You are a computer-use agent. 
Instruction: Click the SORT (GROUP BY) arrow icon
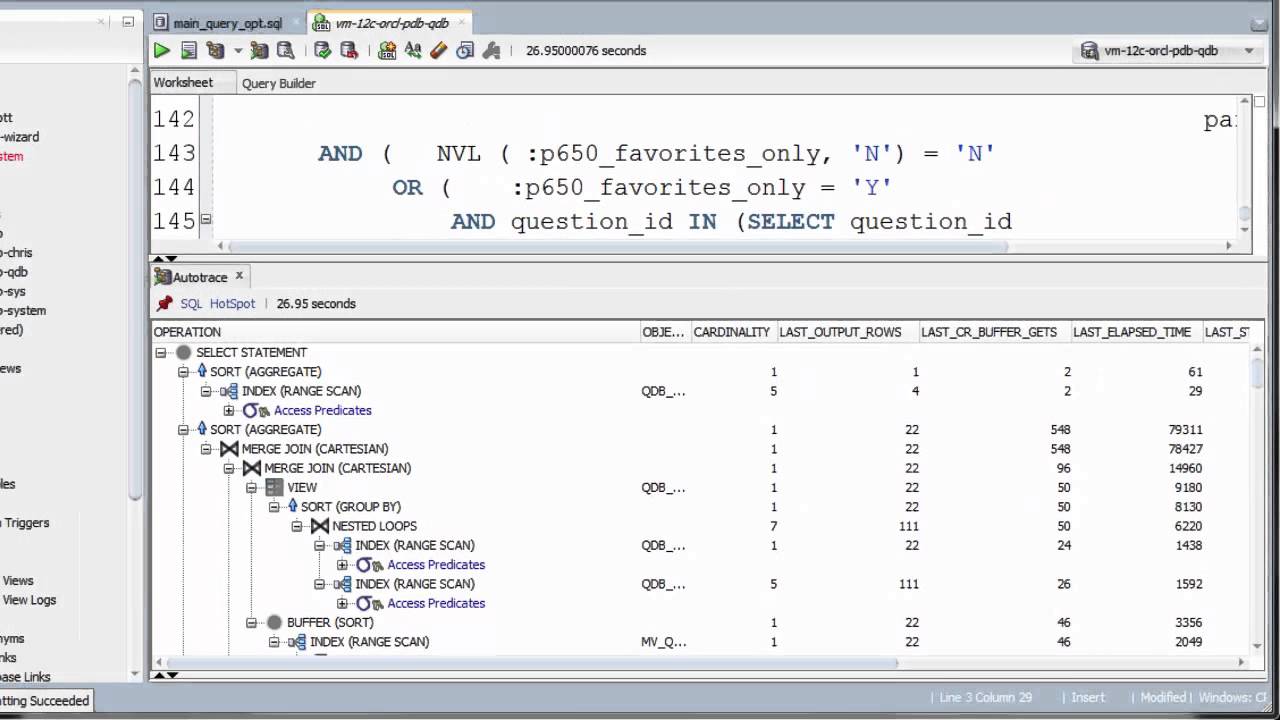click(x=293, y=507)
